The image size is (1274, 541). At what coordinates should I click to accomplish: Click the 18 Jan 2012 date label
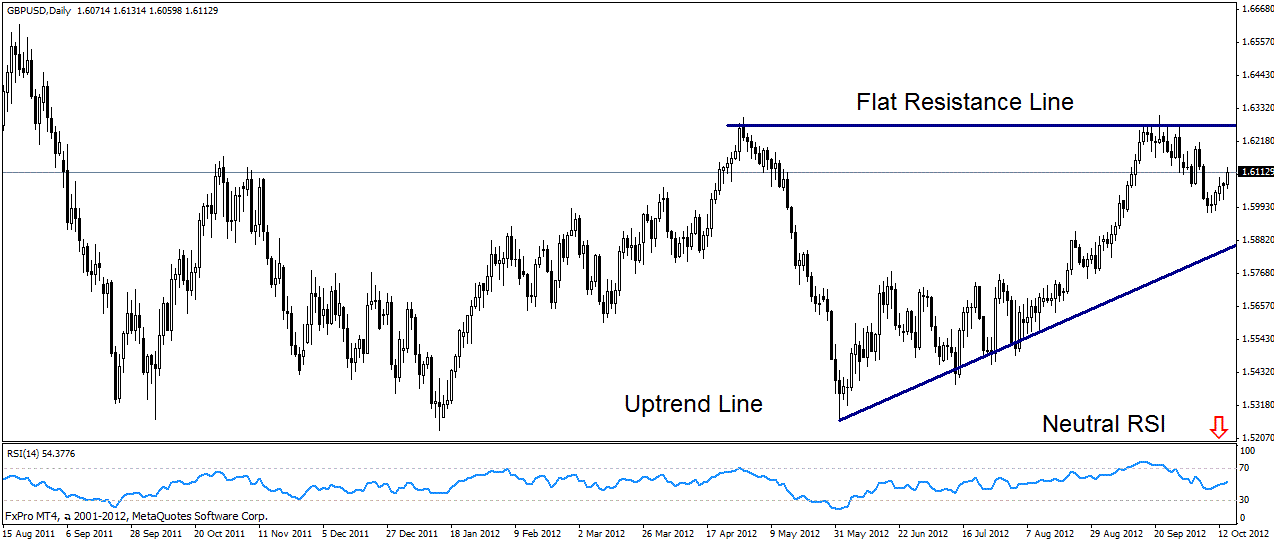[474, 533]
